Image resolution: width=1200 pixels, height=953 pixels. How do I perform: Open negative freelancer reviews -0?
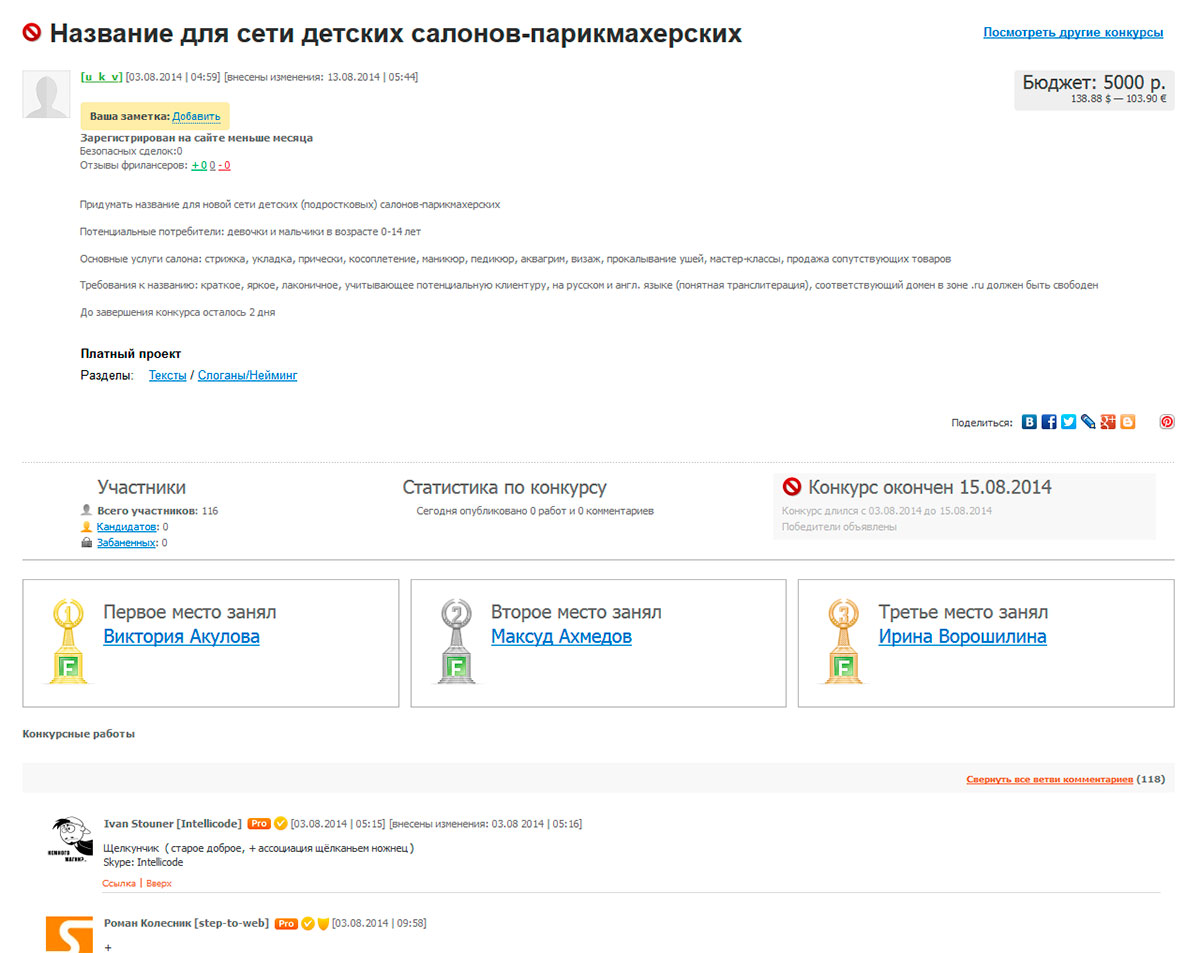(x=224, y=165)
